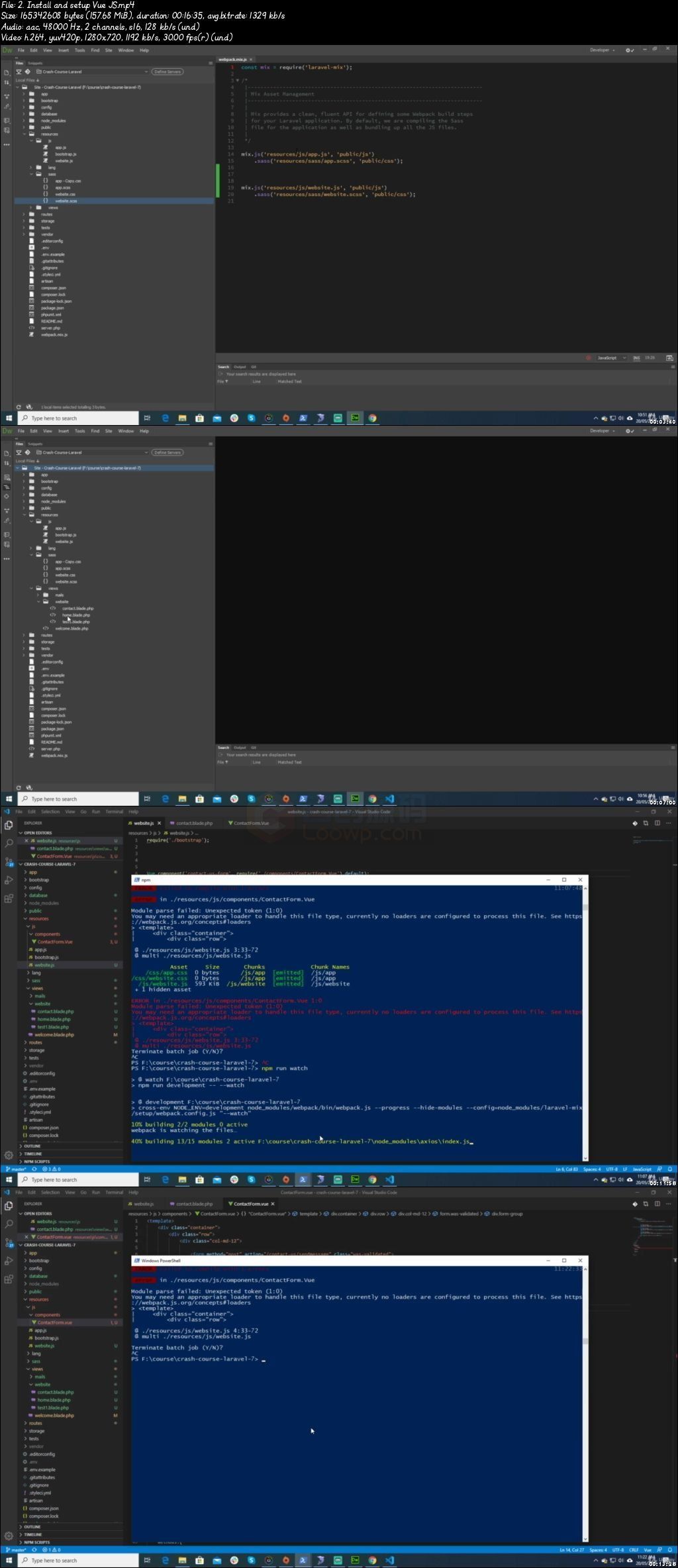Click the master branch indicator below the npm terminal window
The image size is (678, 1568).
[x=15, y=1169]
